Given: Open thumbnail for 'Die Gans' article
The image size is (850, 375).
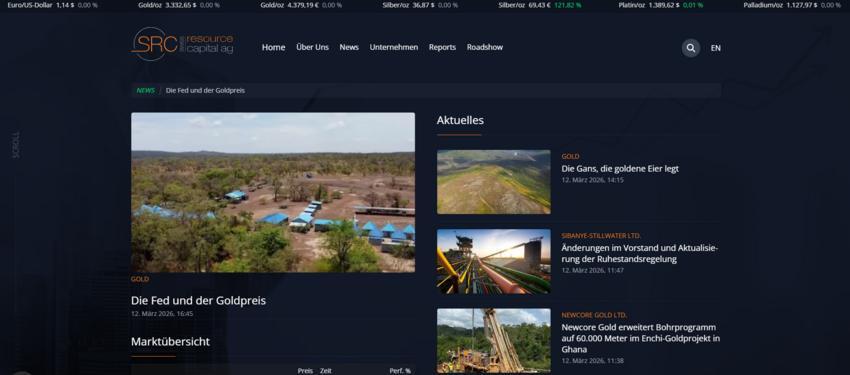Looking at the screenshot, I should point(493,182).
